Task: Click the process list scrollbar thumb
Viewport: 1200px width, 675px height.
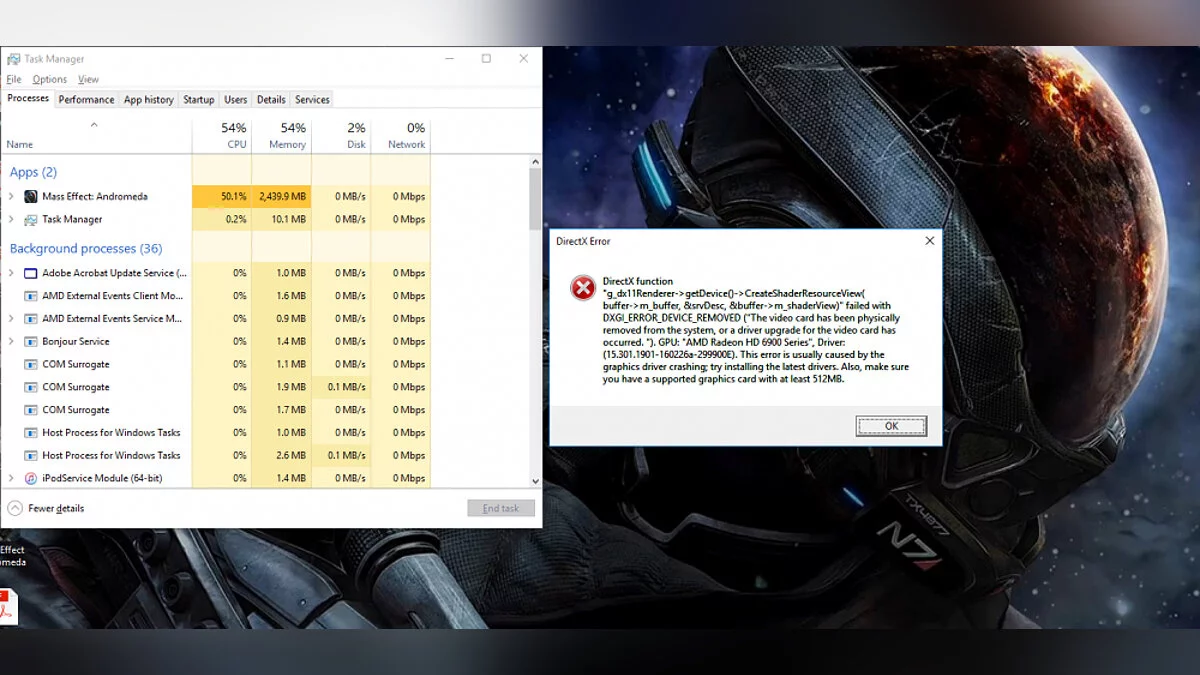Action: click(535, 199)
